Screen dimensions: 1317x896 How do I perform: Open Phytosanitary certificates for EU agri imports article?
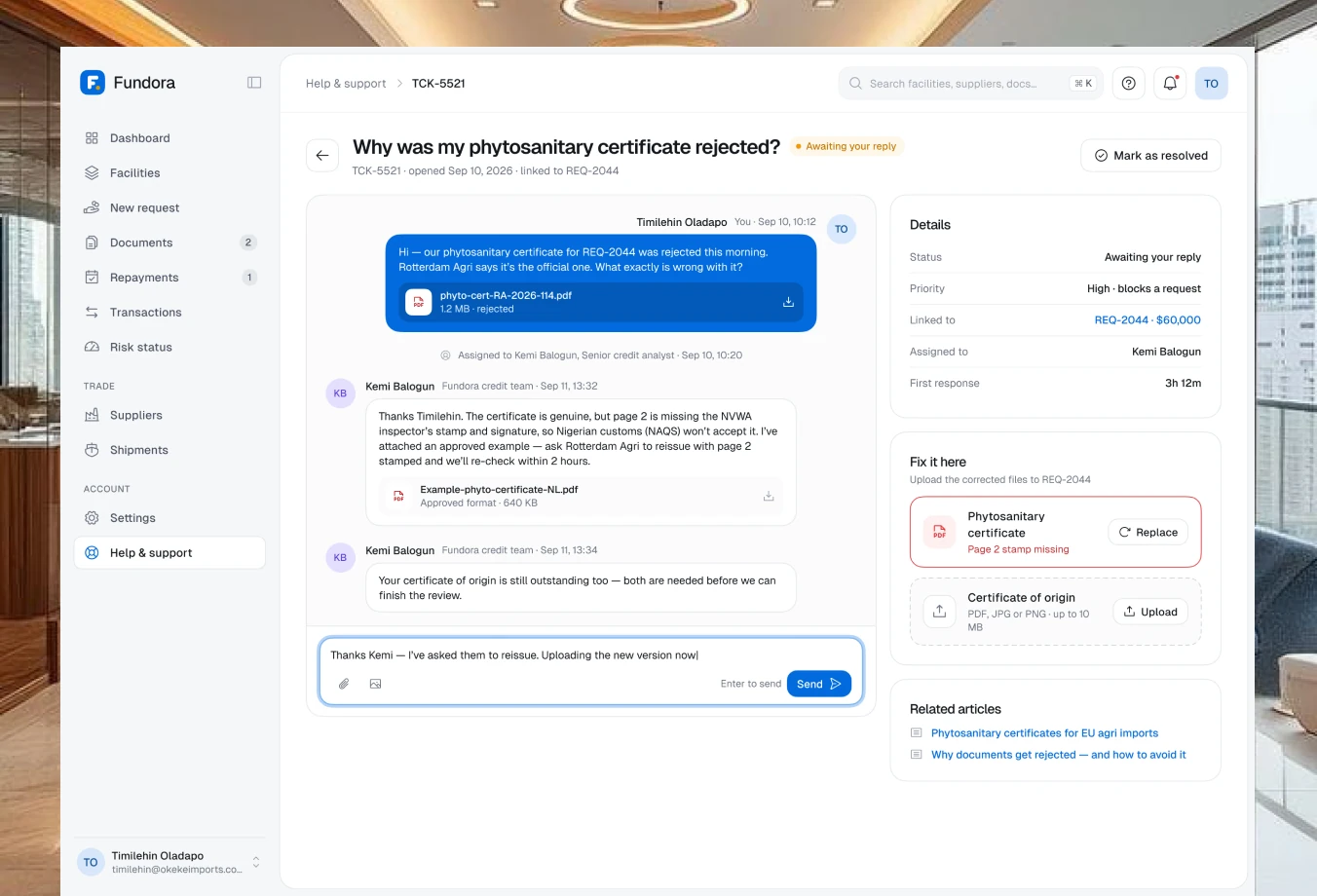click(1044, 733)
